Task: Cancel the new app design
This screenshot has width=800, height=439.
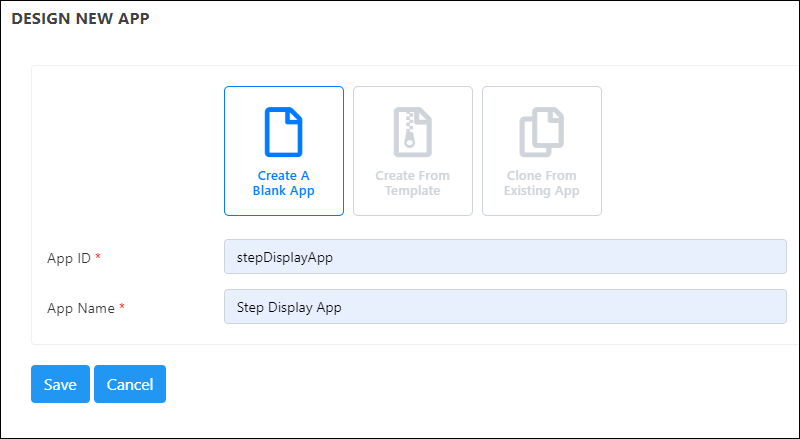Action: click(x=130, y=384)
